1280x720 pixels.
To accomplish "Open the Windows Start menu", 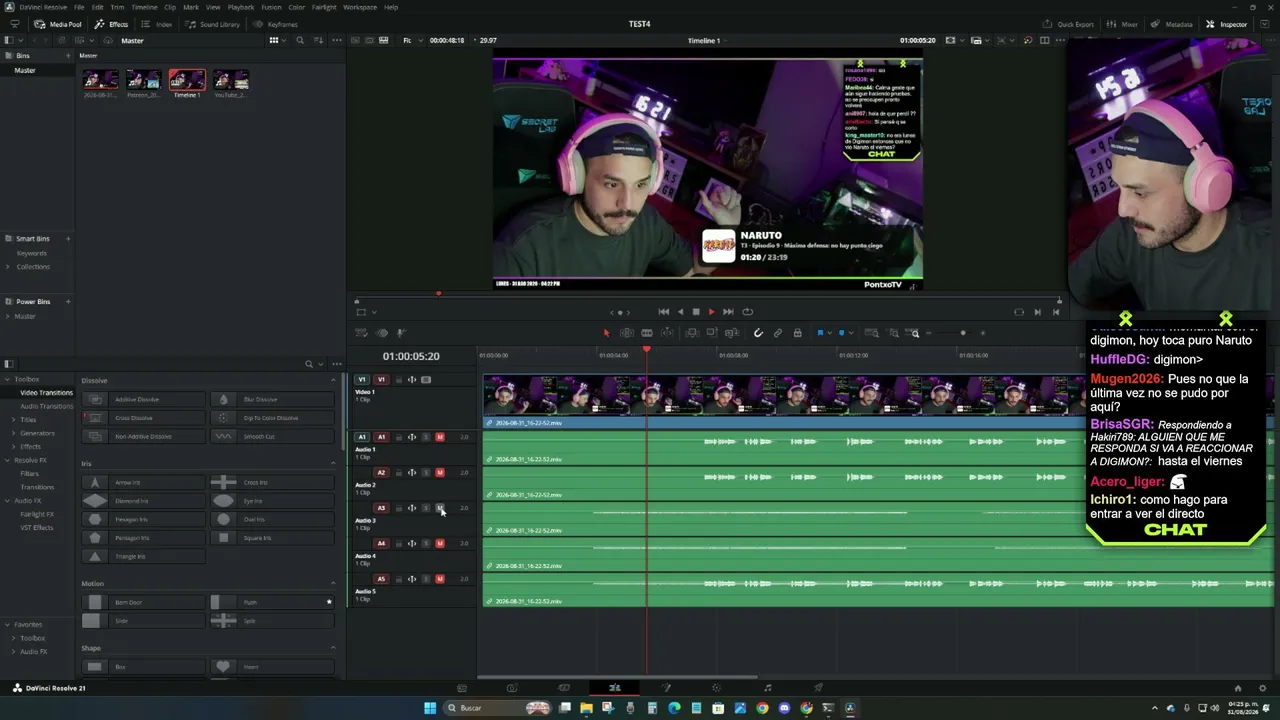I will [430, 708].
